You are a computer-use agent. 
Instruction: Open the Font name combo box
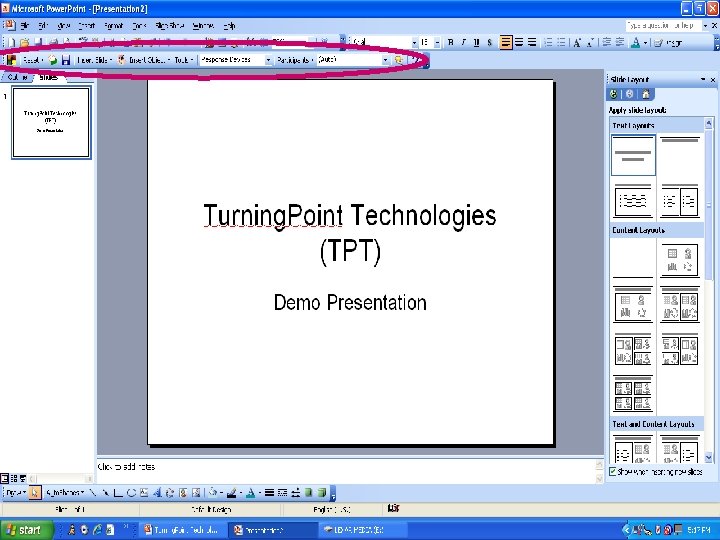pos(384,42)
